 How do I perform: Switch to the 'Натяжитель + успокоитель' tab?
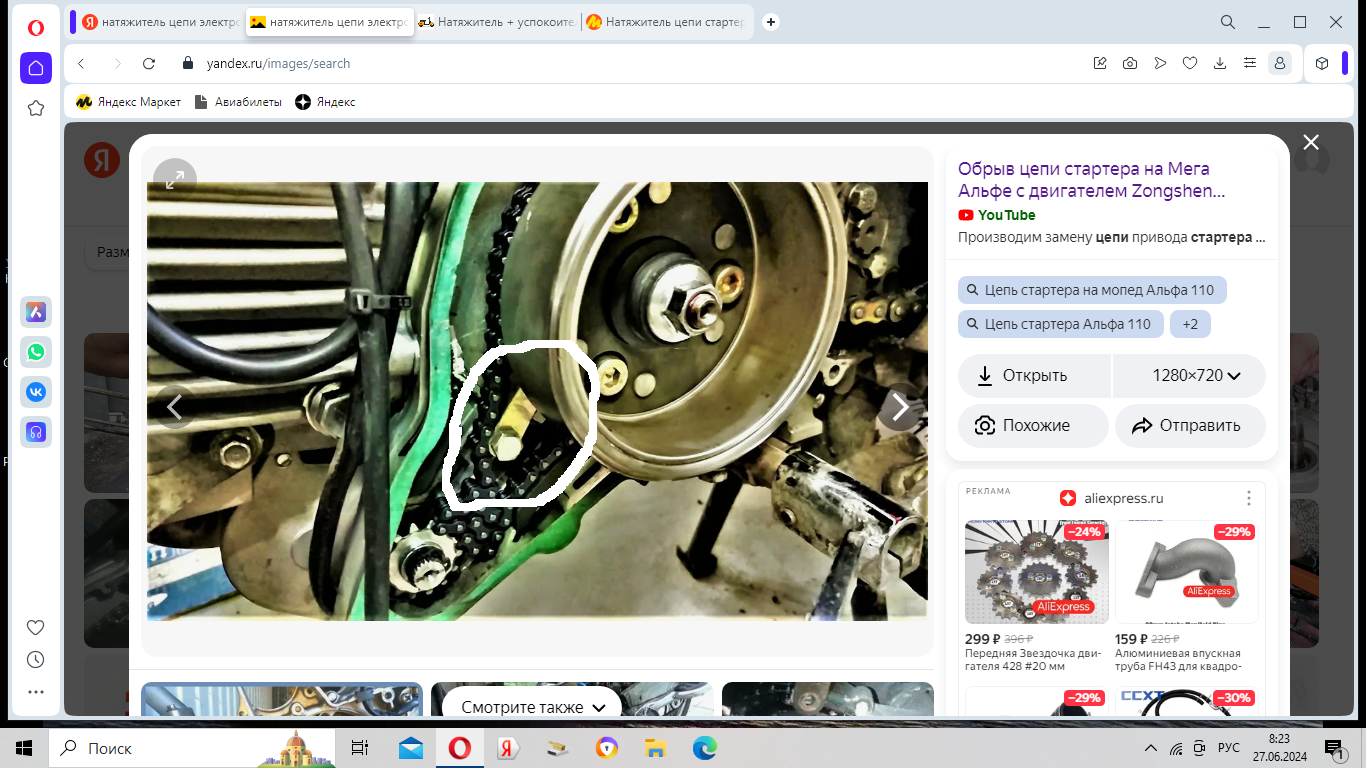click(496, 22)
